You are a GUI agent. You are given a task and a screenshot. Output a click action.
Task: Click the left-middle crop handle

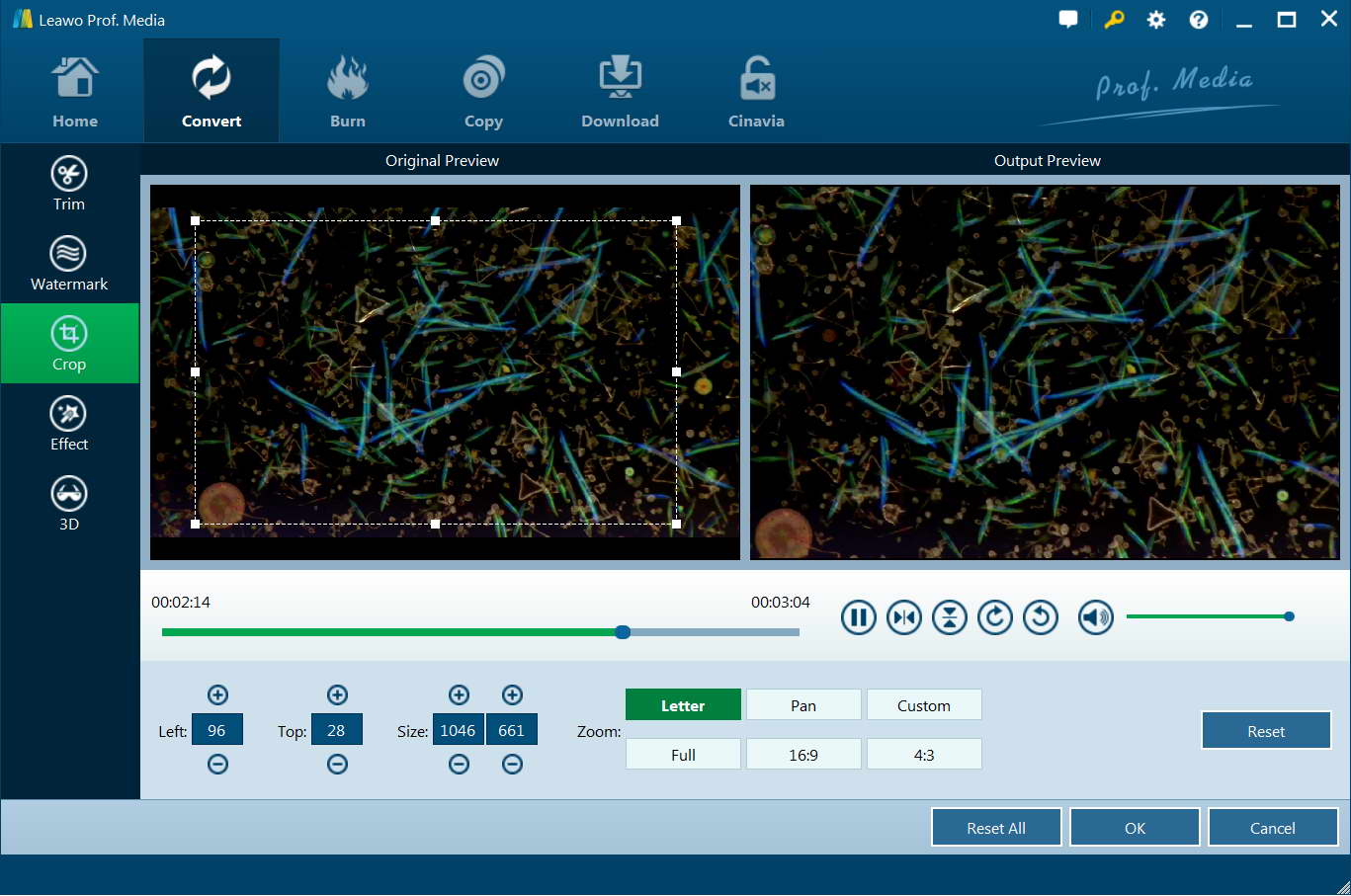point(195,372)
